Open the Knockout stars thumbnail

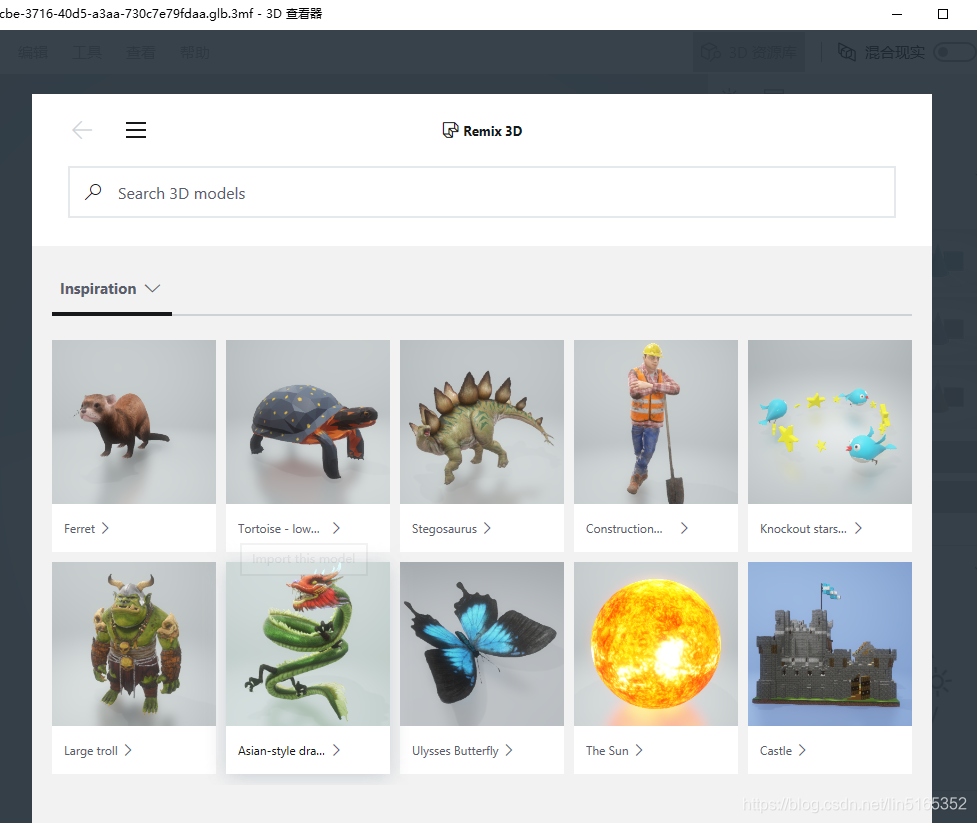(x=829, y=422)
